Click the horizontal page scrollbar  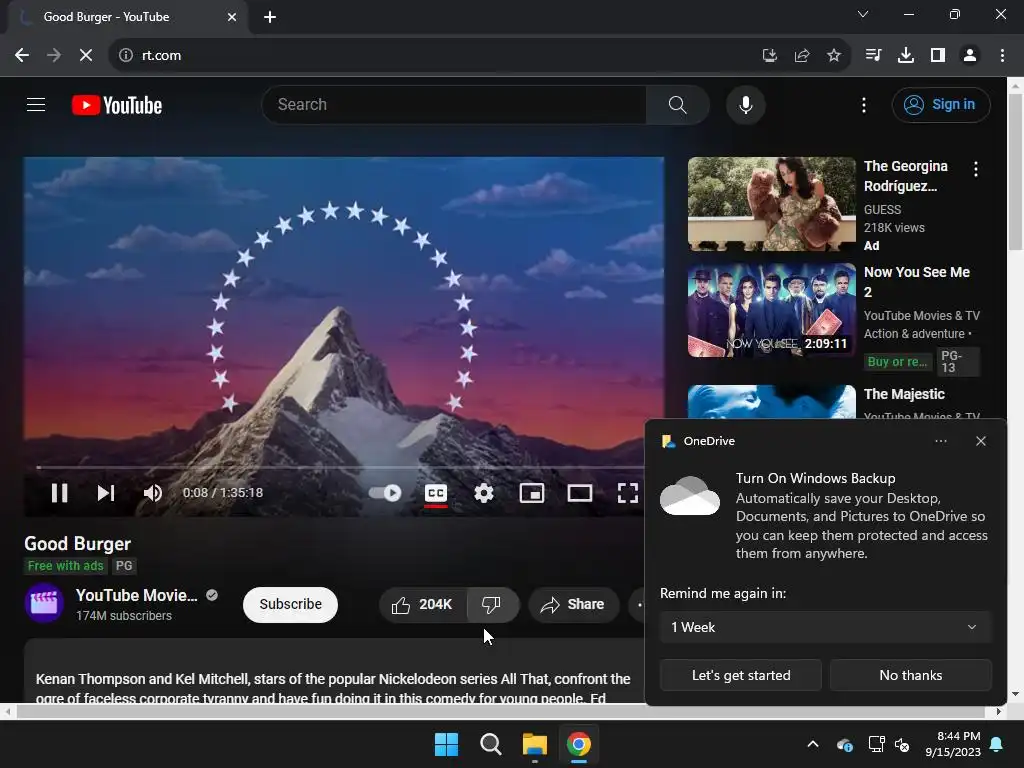click(x=502, y=712)
